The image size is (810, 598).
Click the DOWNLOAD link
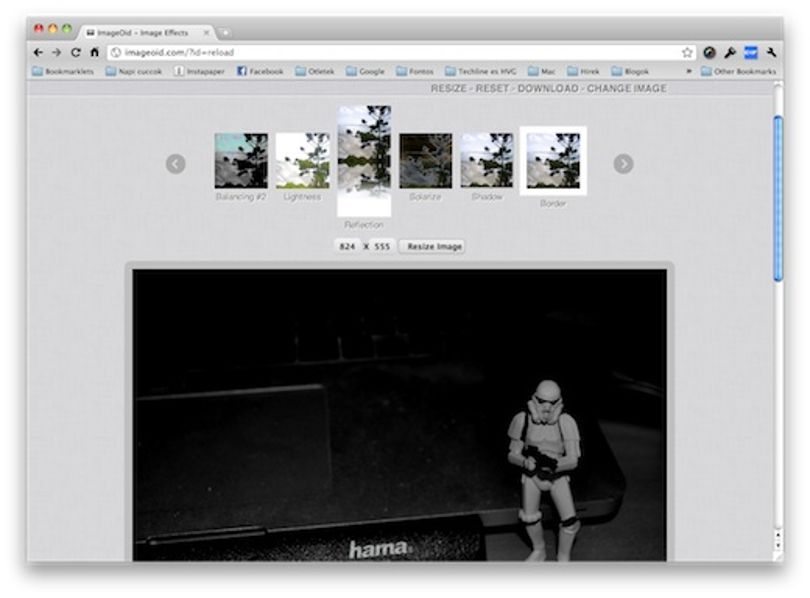(548, 88)
